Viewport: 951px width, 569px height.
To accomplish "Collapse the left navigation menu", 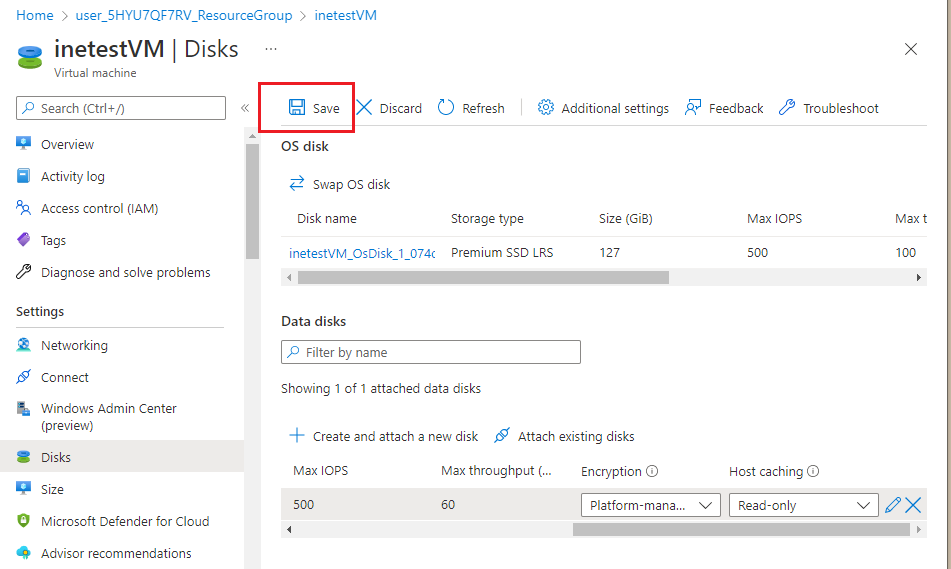I will click(x=245, y=108).
